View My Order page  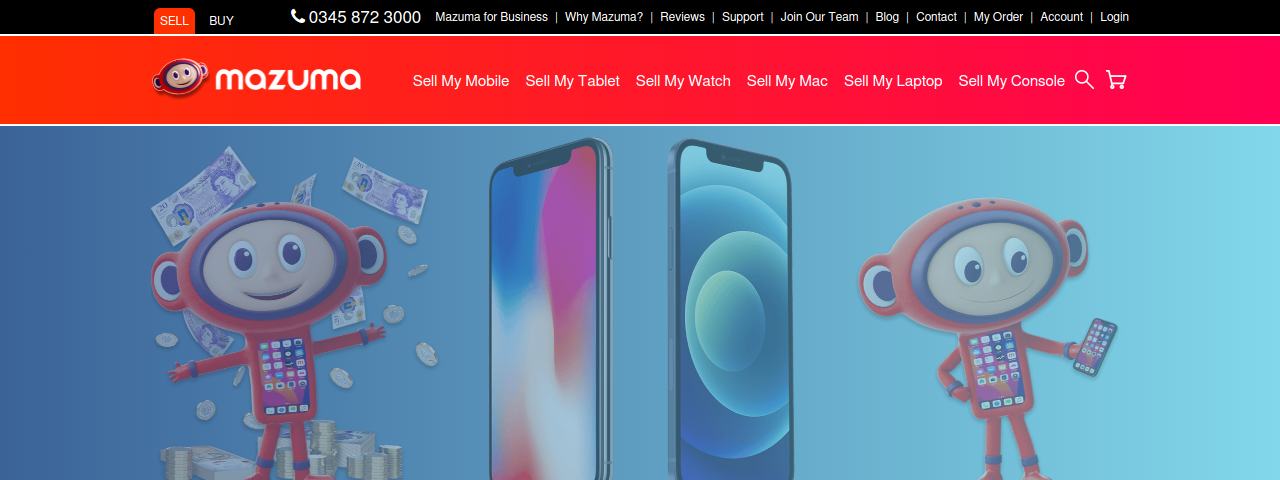[998, 17]
